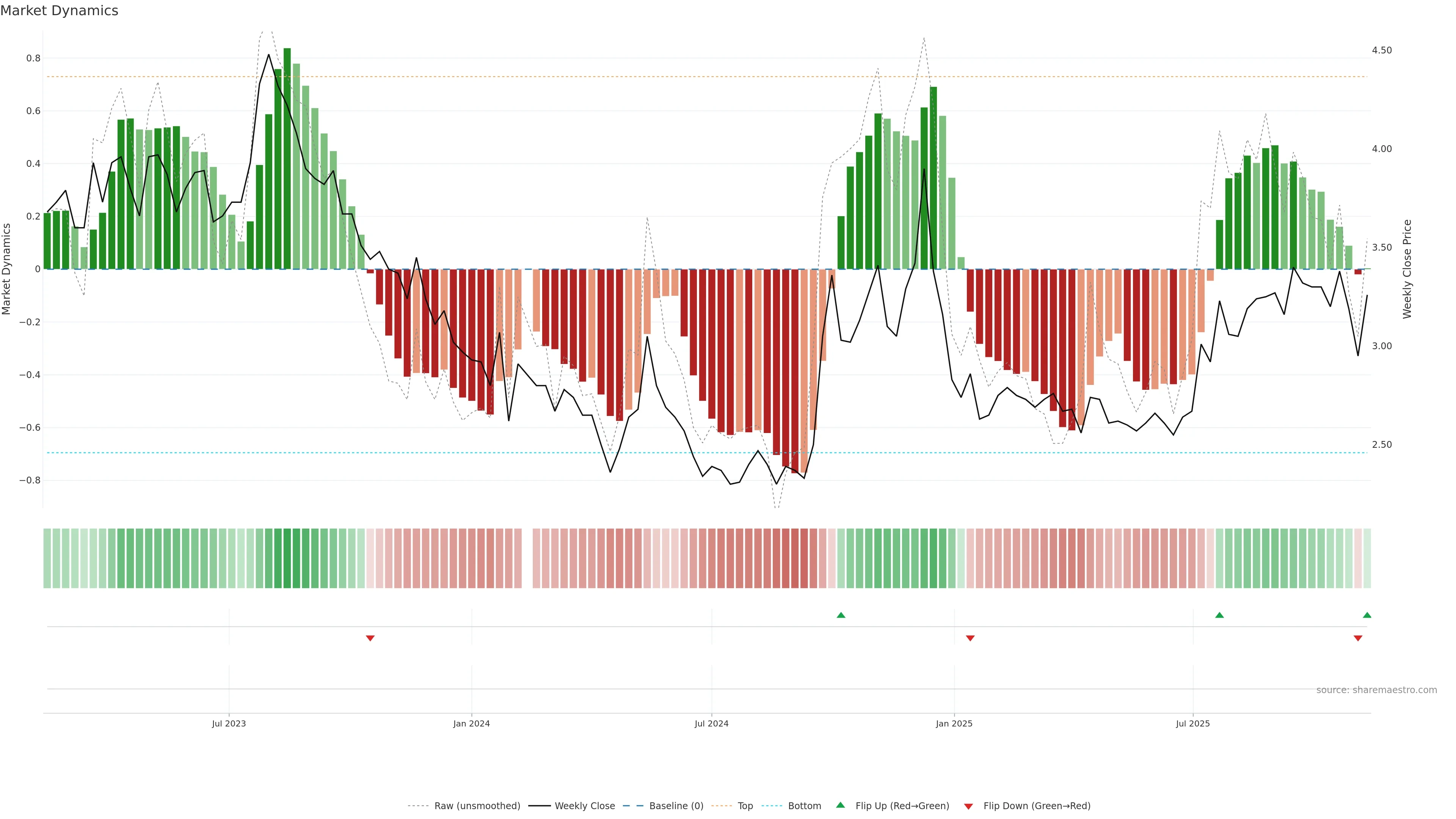Toggle the Weekly Close legend entry

[584, 806]
